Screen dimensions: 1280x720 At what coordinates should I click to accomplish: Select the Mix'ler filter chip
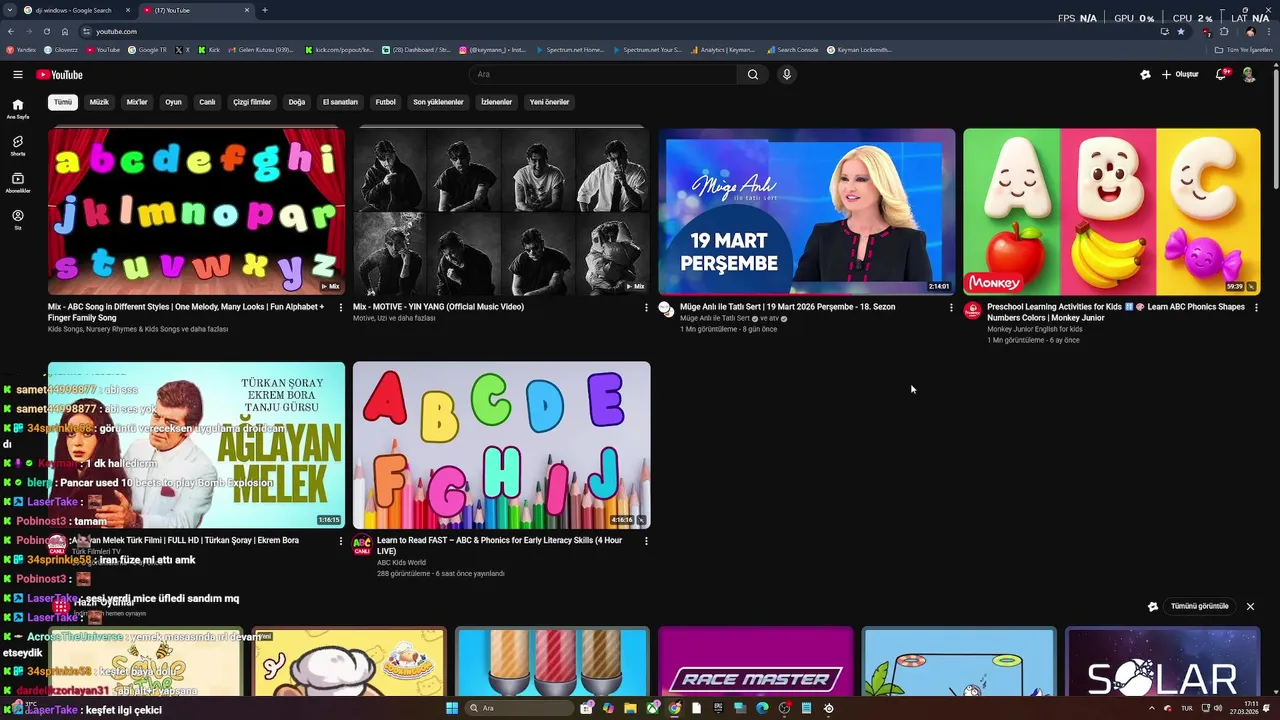pyautogui.click(x=137, y=102)
